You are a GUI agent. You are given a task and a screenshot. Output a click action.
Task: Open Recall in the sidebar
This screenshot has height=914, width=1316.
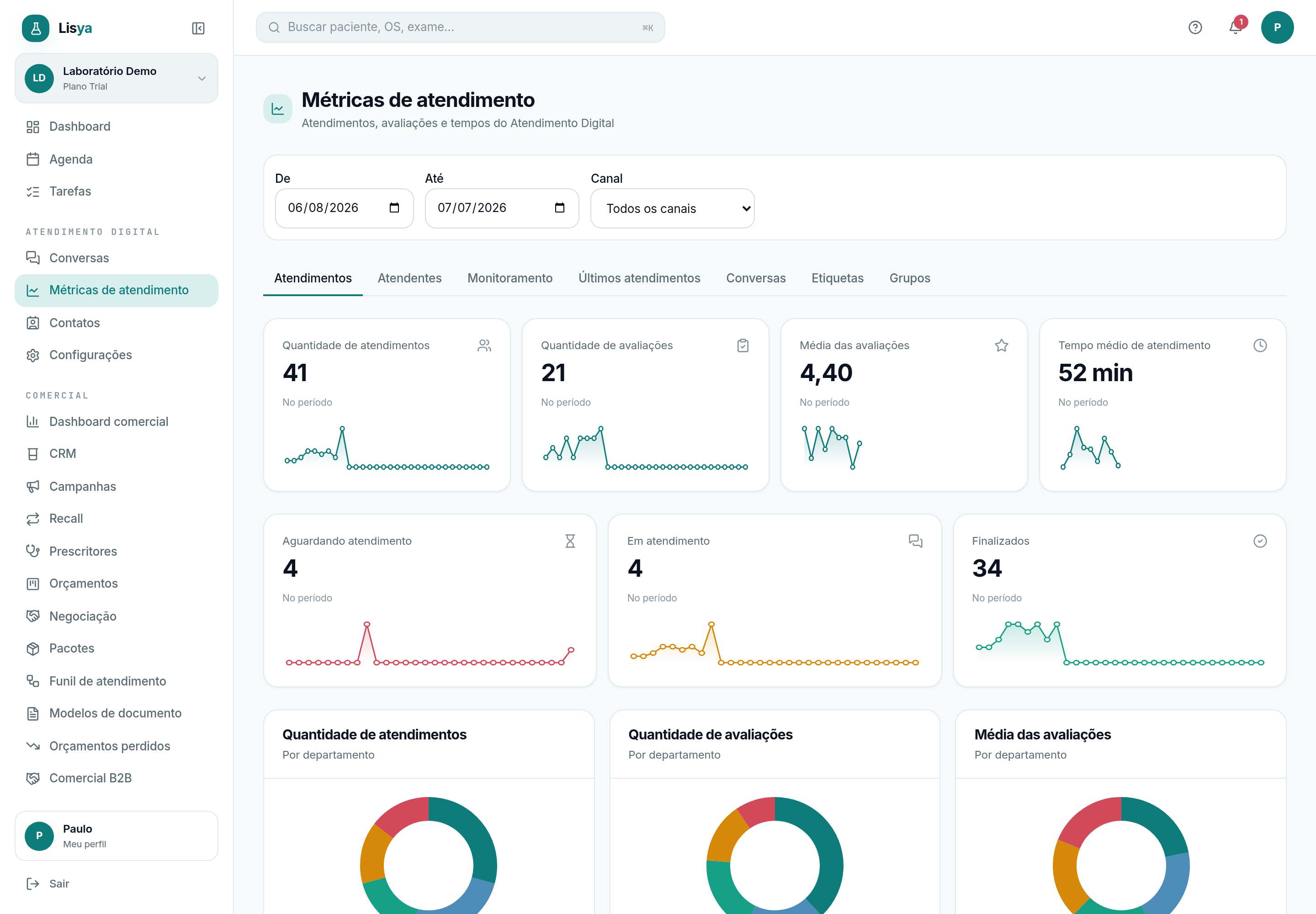(x=116, y=518)
